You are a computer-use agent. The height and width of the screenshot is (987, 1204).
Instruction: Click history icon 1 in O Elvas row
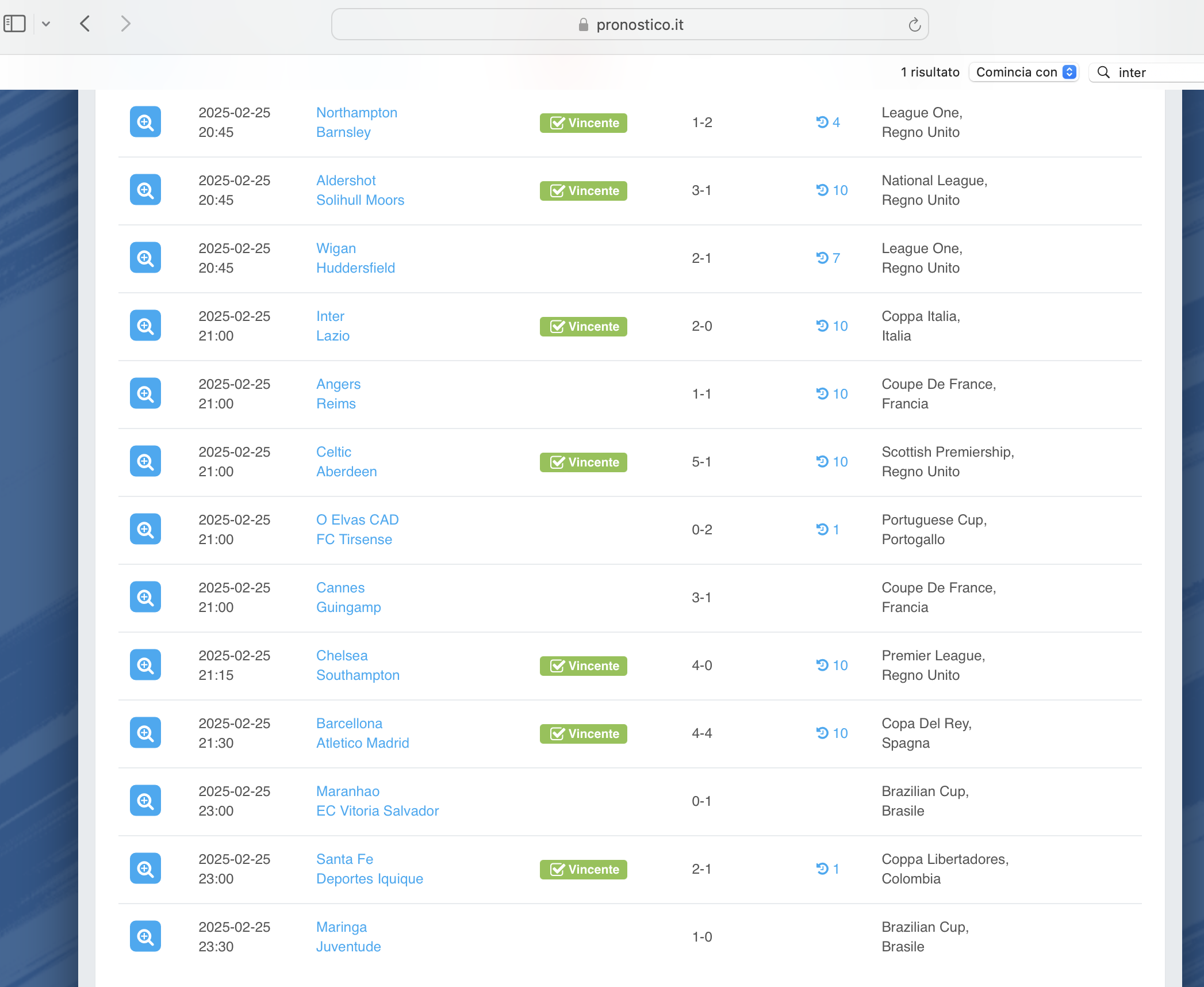[828, 529]
